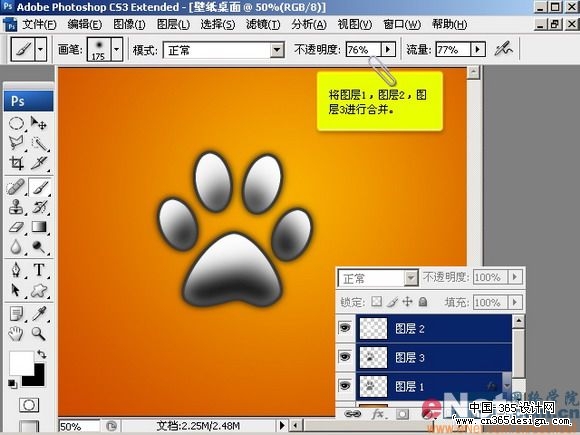Open the 图层(L) menu
Viewport: 580px width, 435px height.
point(173,24)
